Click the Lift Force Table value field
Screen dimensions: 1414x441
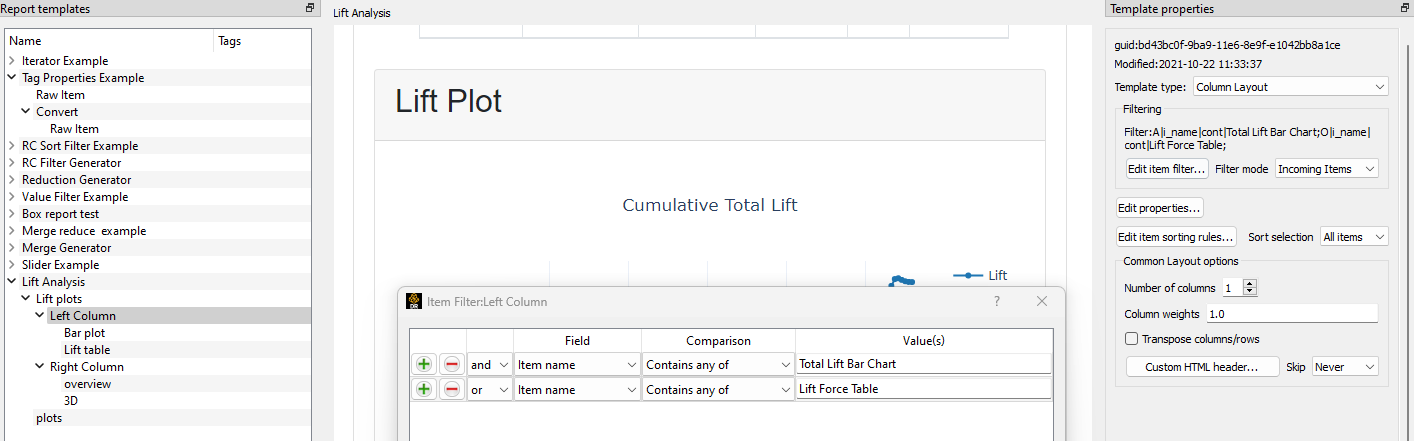point(923,390)
